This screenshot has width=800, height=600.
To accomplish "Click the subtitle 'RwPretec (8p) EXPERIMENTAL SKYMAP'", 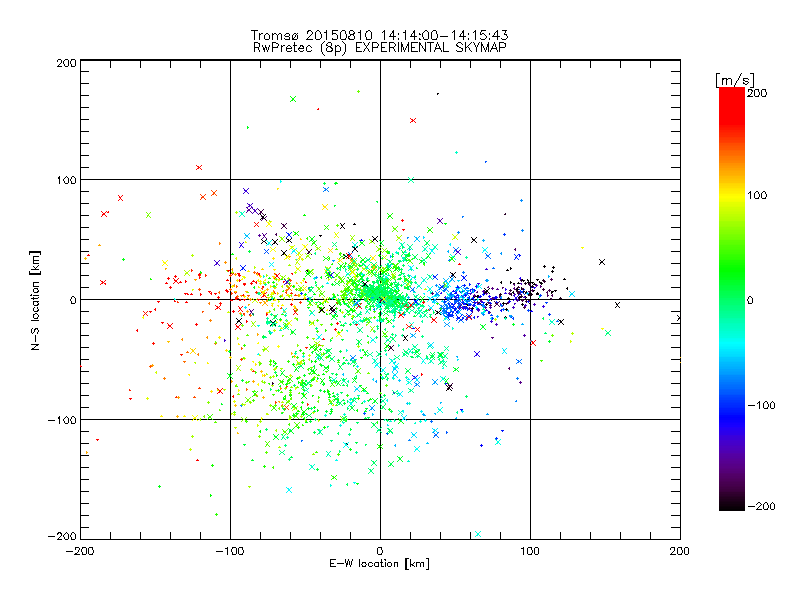I will (x=379, y=48).
